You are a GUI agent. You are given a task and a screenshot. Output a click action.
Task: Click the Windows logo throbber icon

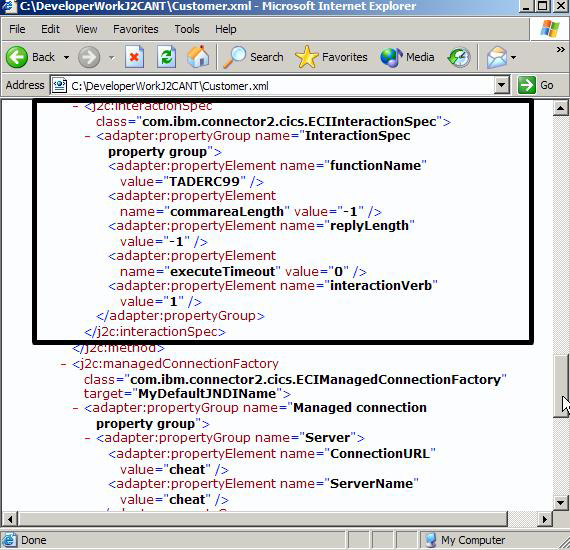point(550,29)
